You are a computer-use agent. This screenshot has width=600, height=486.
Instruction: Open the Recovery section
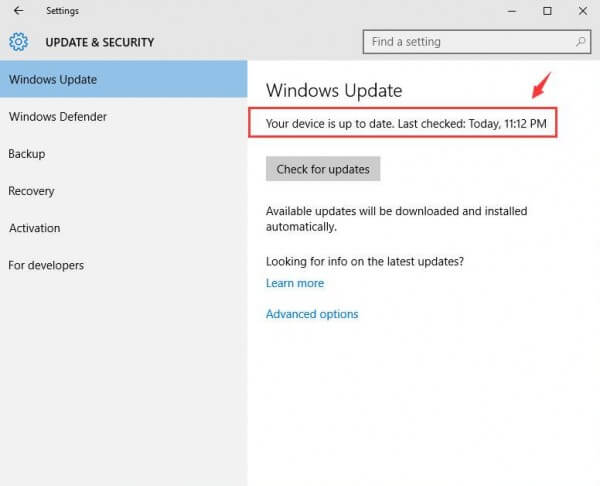[x=124, y=191]
